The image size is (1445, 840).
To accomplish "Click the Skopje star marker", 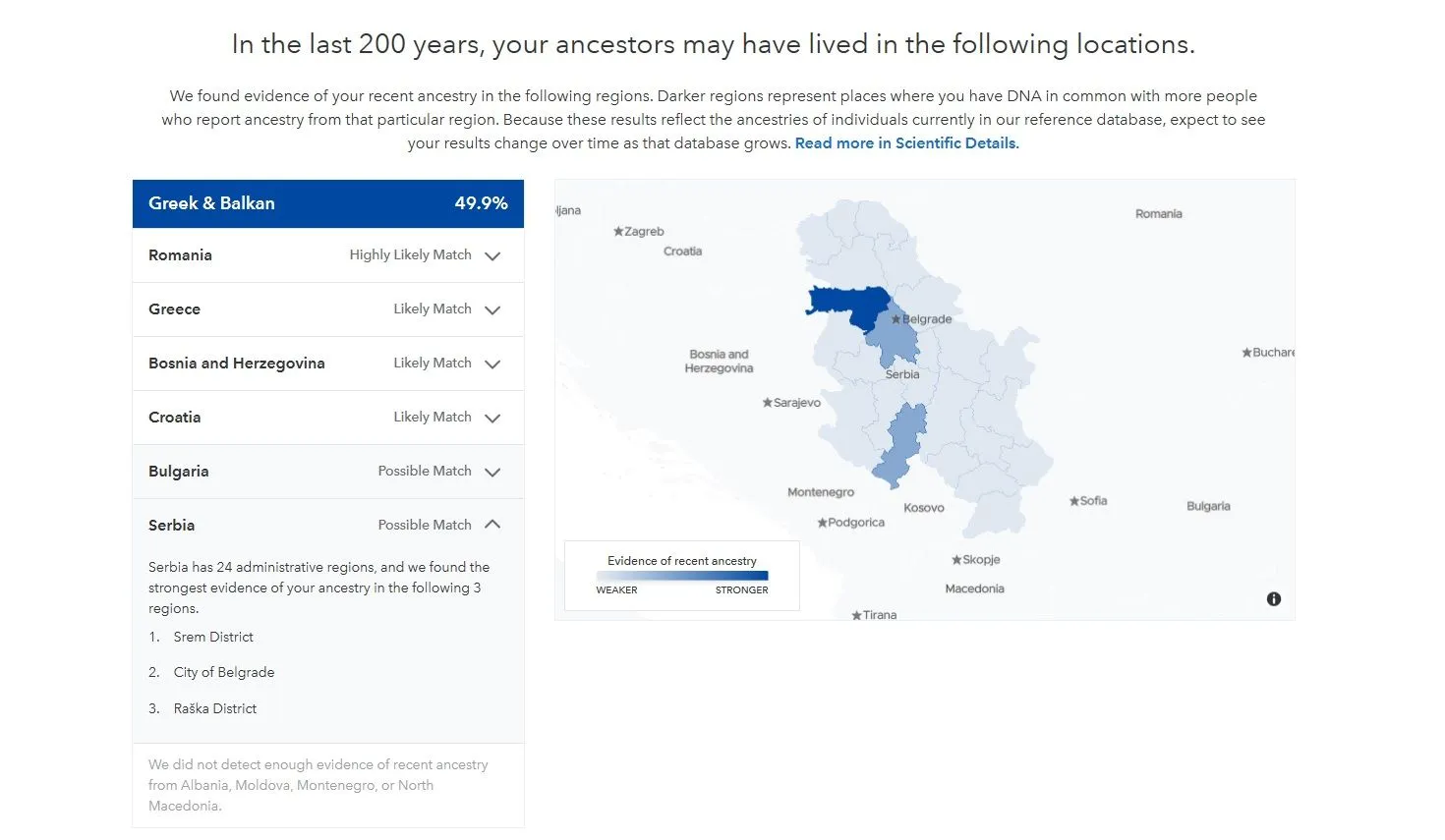I will tap(956, 560).
